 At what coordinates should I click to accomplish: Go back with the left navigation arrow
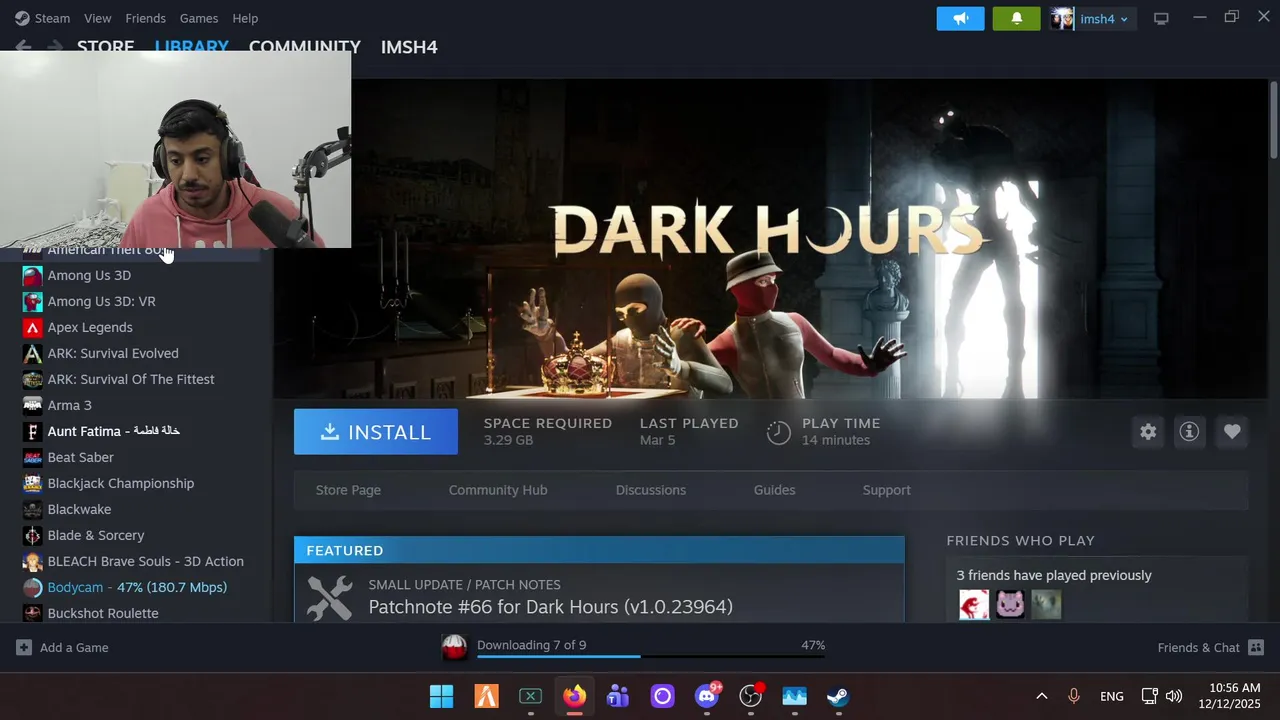[23, 46]
